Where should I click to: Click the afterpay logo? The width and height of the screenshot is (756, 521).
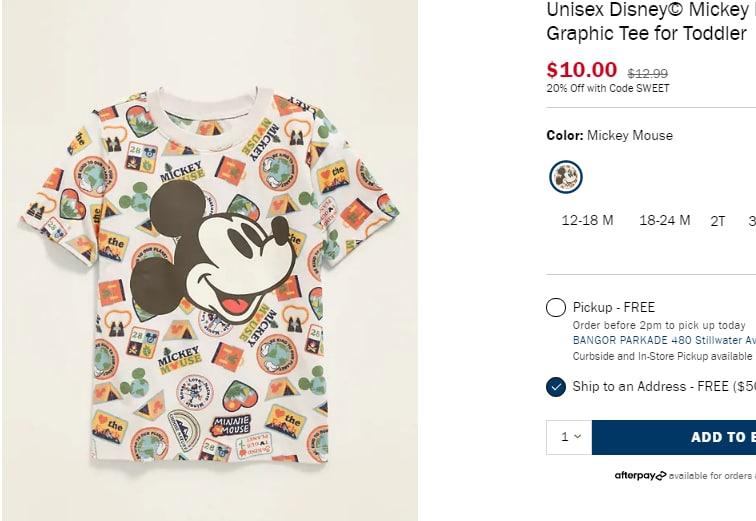[640, 476]
